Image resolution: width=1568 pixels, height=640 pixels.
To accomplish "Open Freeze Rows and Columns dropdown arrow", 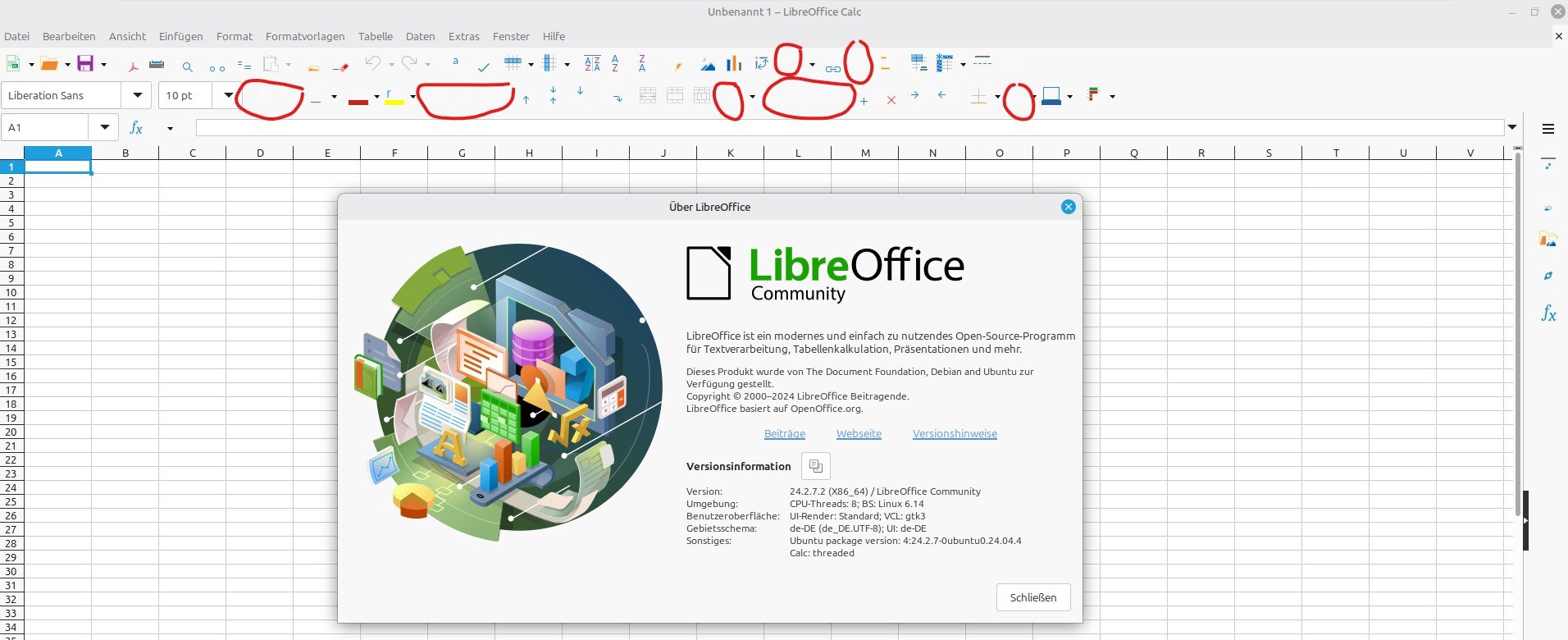I will (x=963, y=64).
